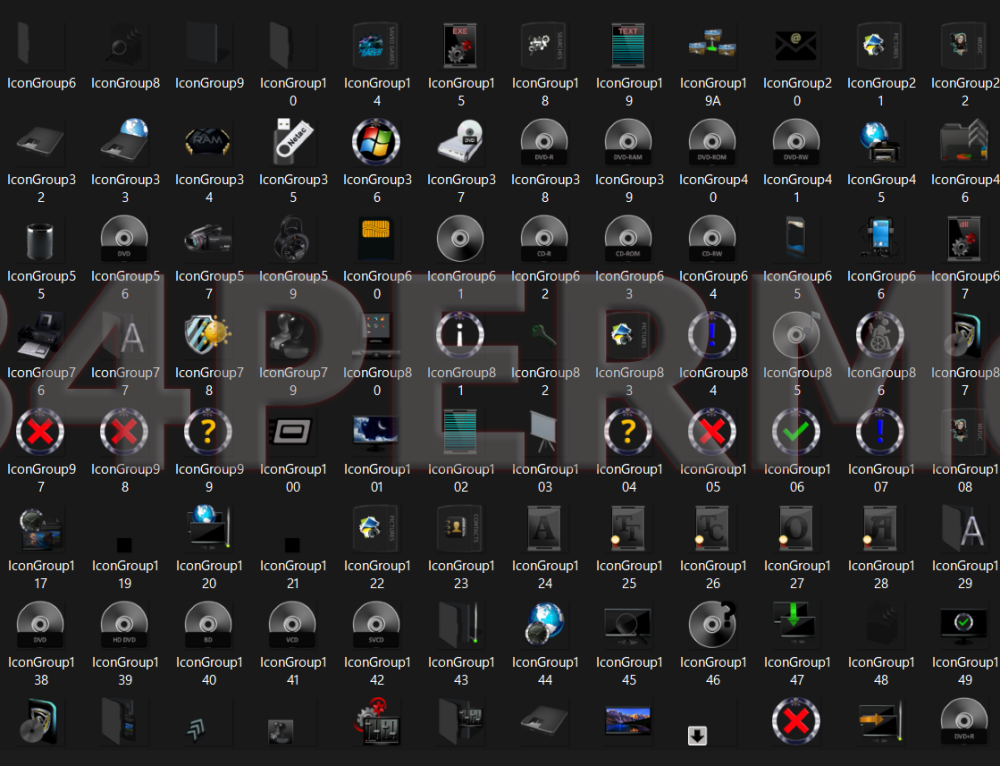Select the question mark icon IconGroup99
Screen dimensions: 1000x766
pos(209,430)
